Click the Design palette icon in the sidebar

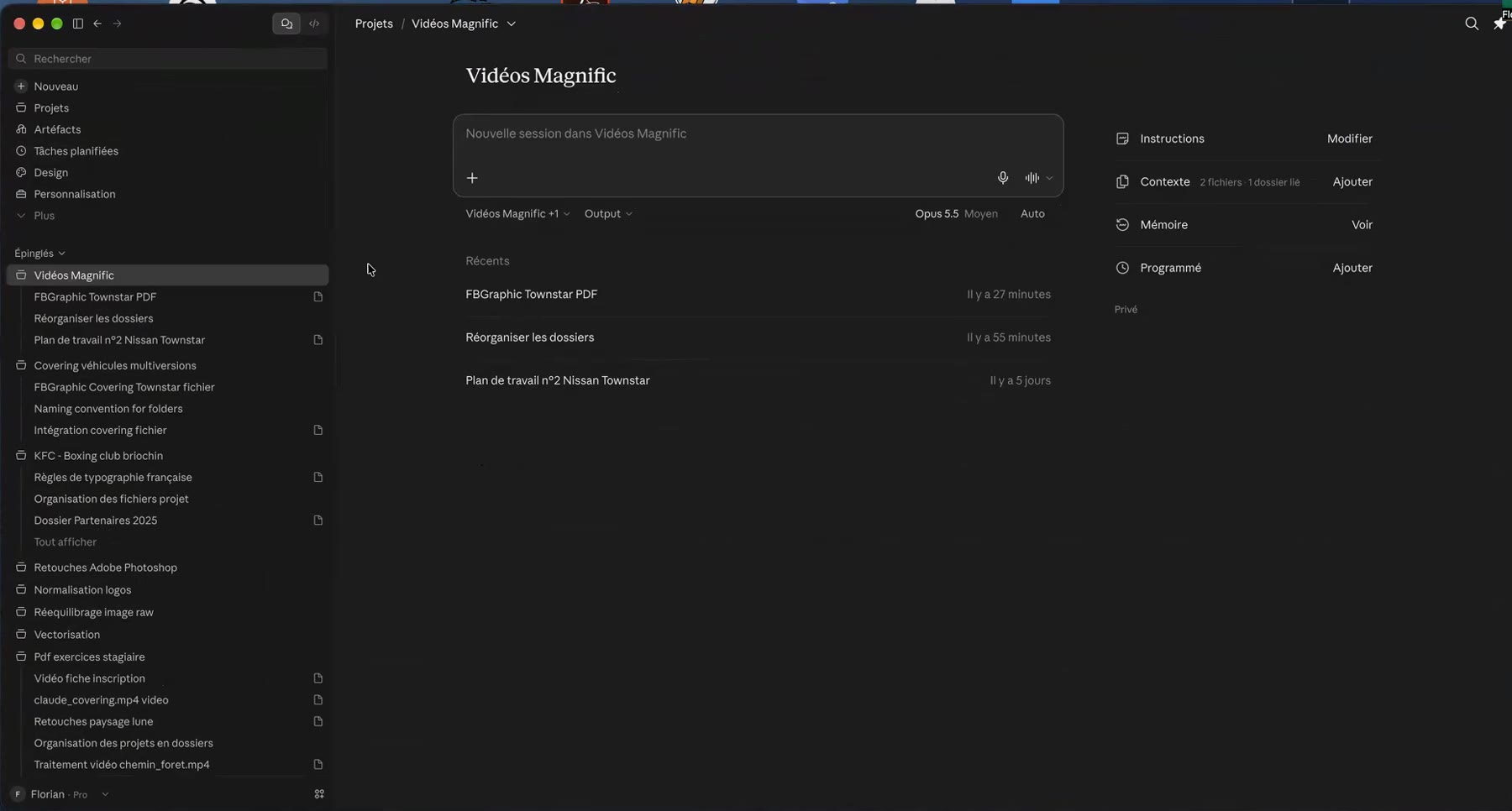21,172
